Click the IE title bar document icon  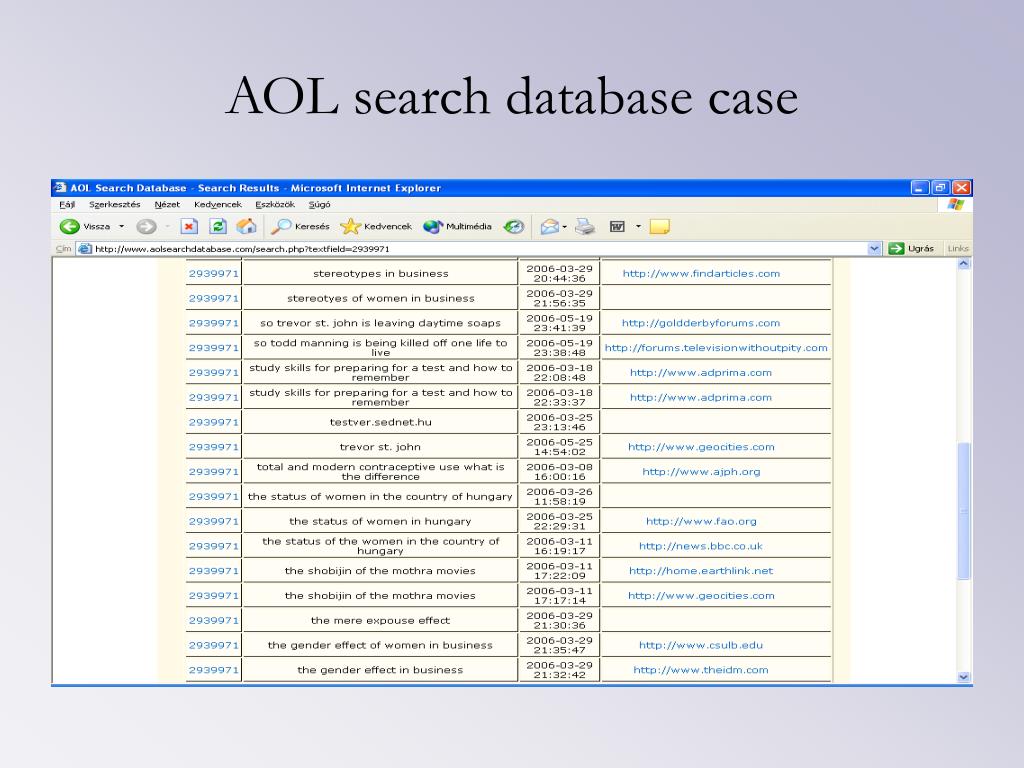coord(60,187)
